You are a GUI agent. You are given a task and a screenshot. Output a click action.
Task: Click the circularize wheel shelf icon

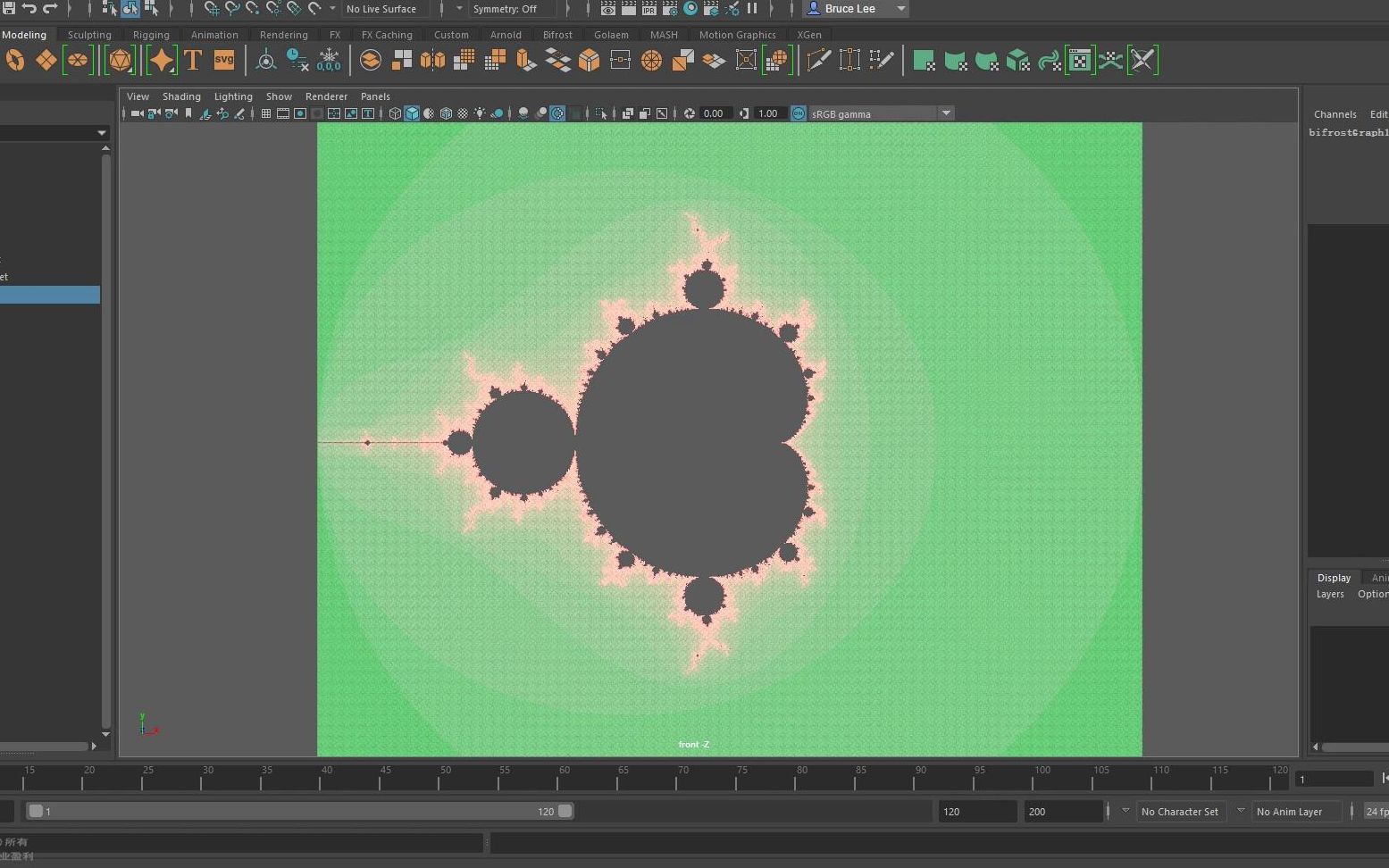pos(651,60)
